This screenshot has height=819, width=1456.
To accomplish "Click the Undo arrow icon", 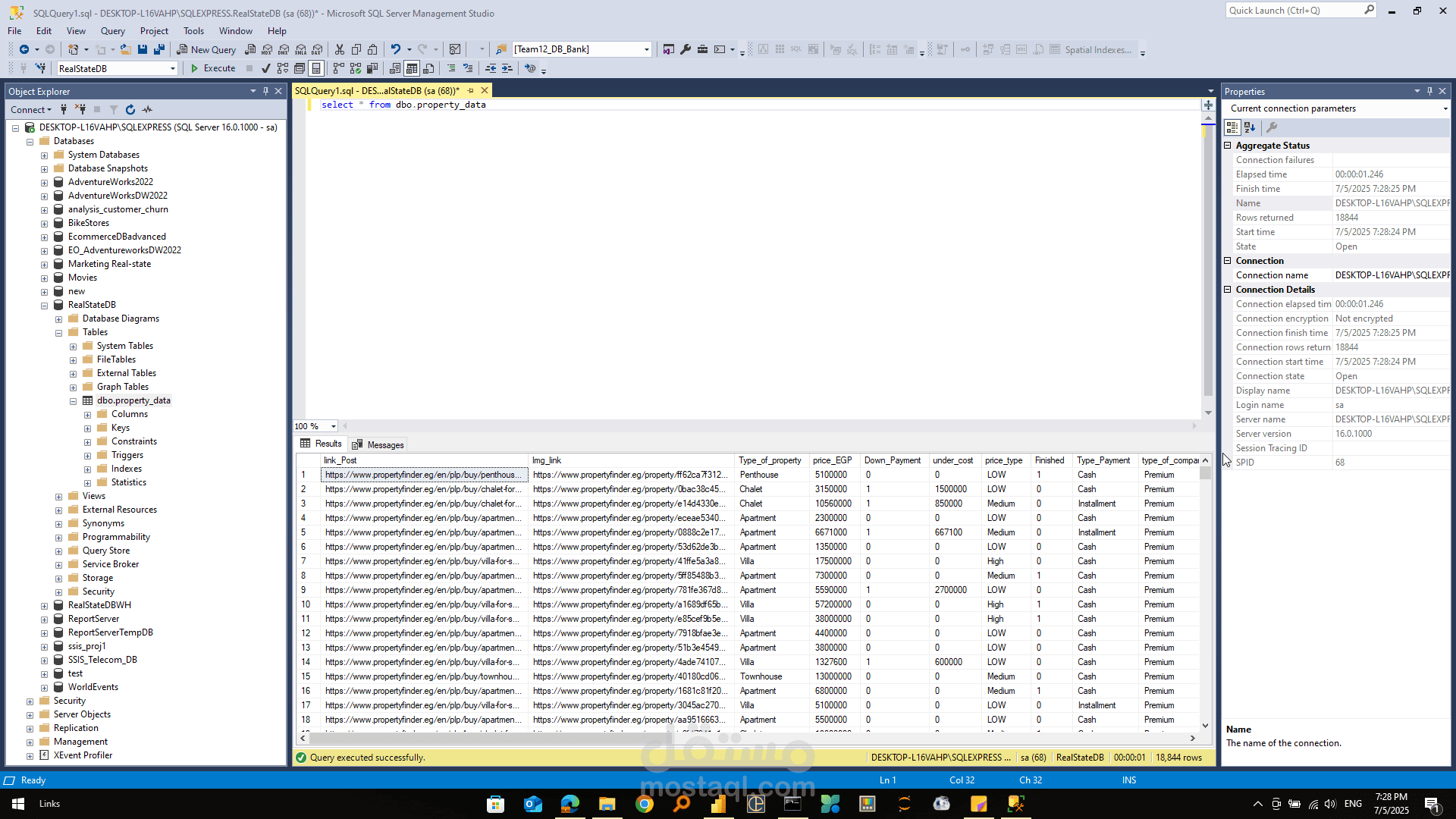I will click(395, 49).
